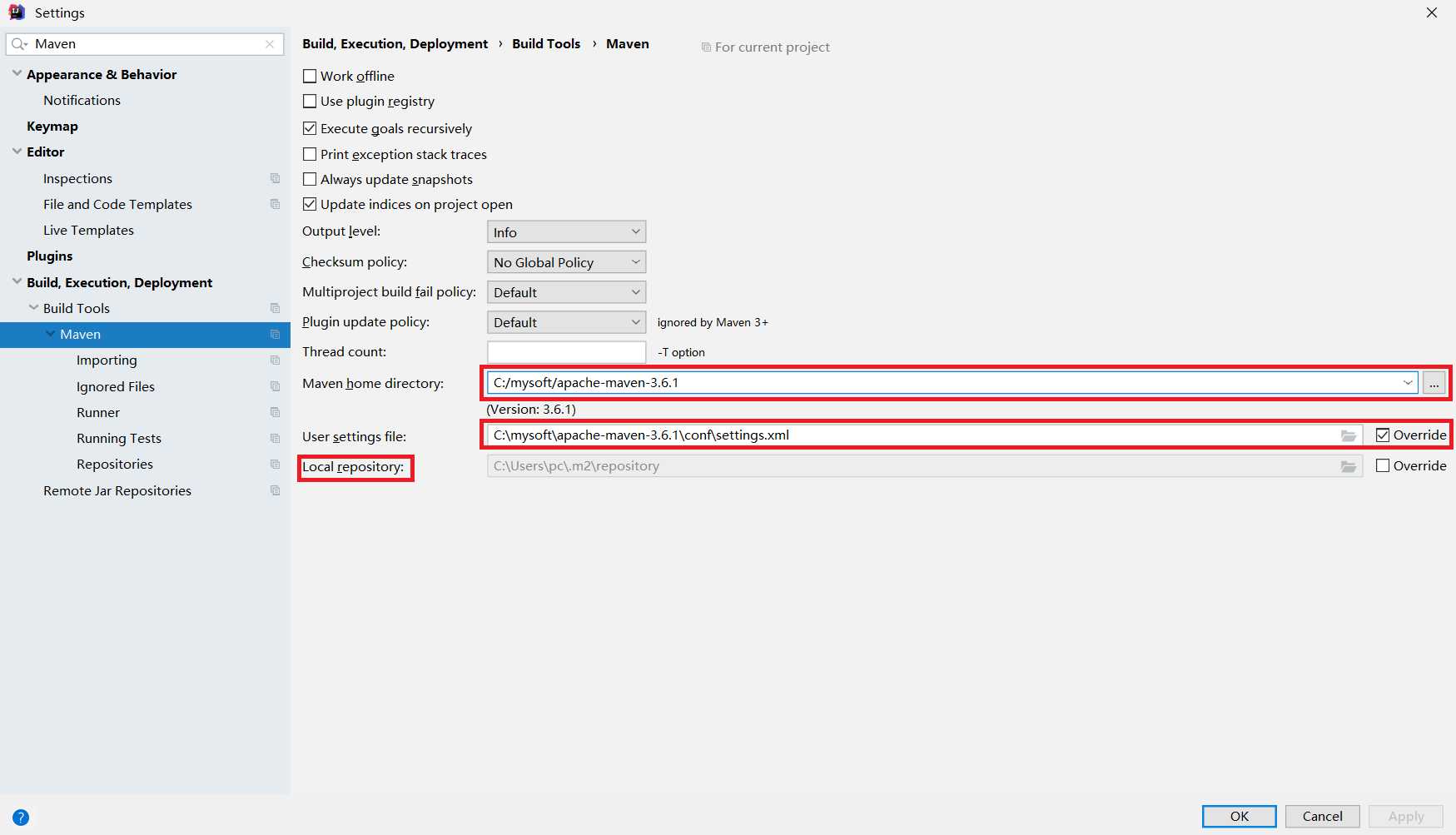Close the Settings dialog window
The height and width of the screenshot is (835, 1456).
pyautogui.click(x=1432, y=12)
